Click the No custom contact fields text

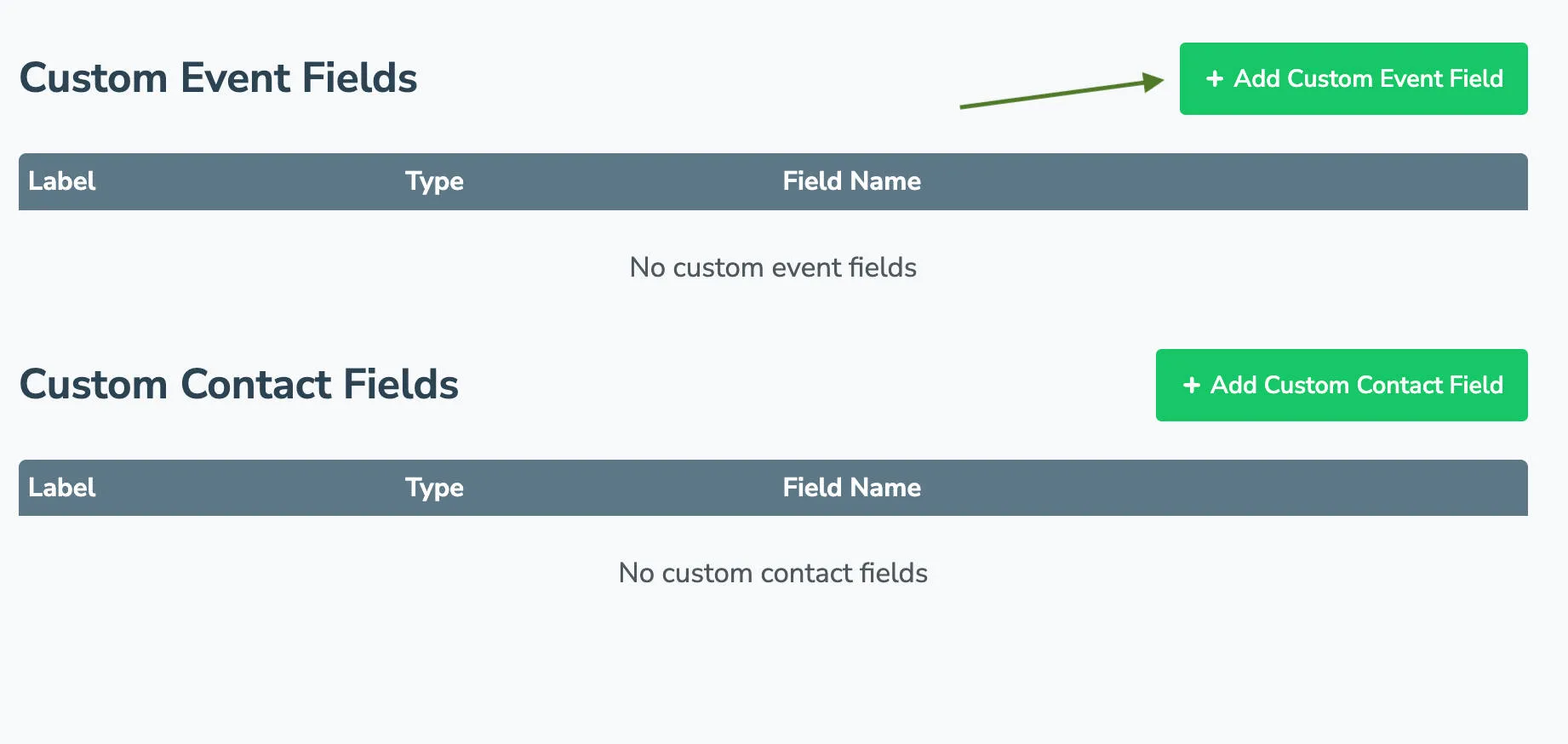773,573
